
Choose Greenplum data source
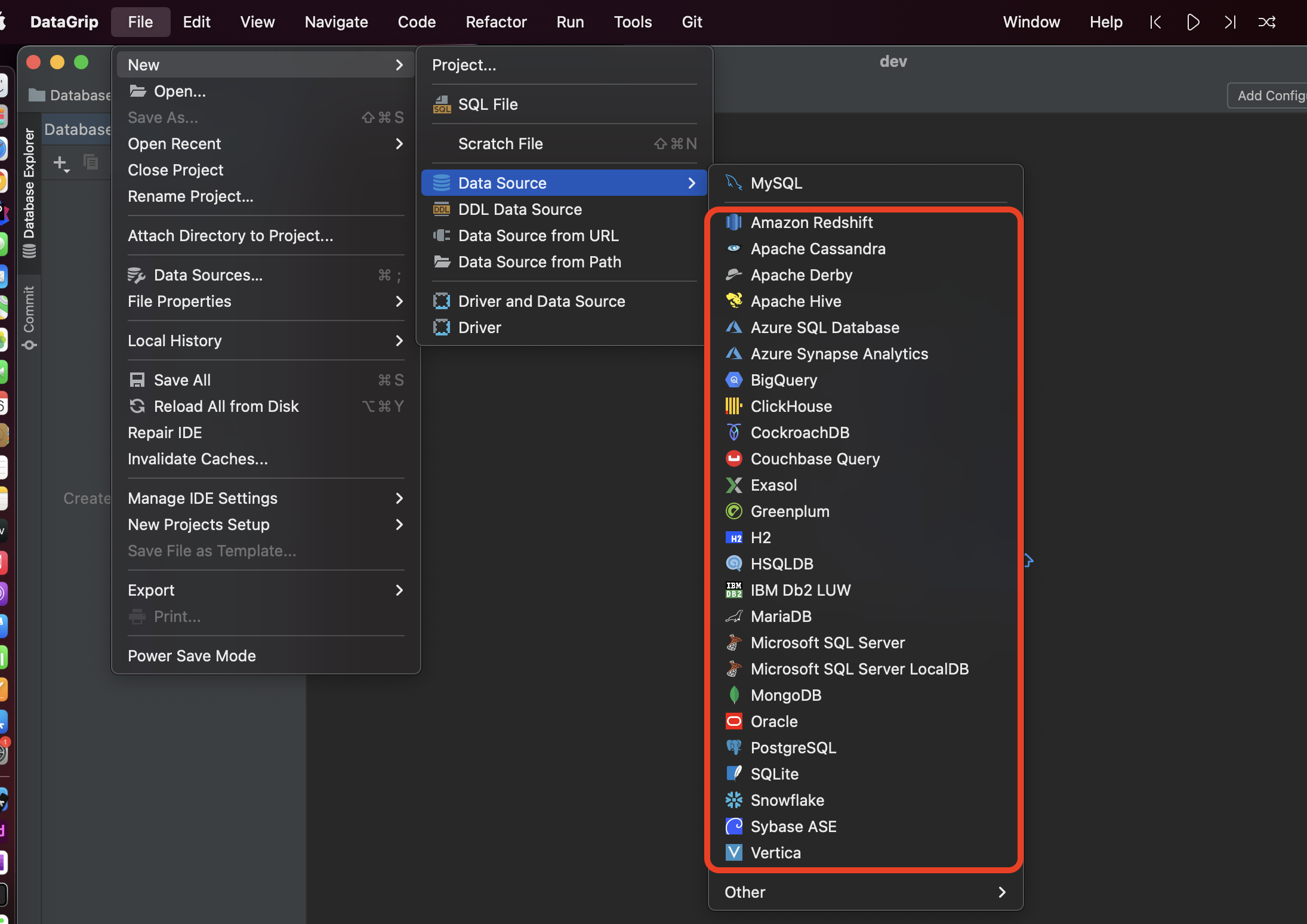(865, 512)
